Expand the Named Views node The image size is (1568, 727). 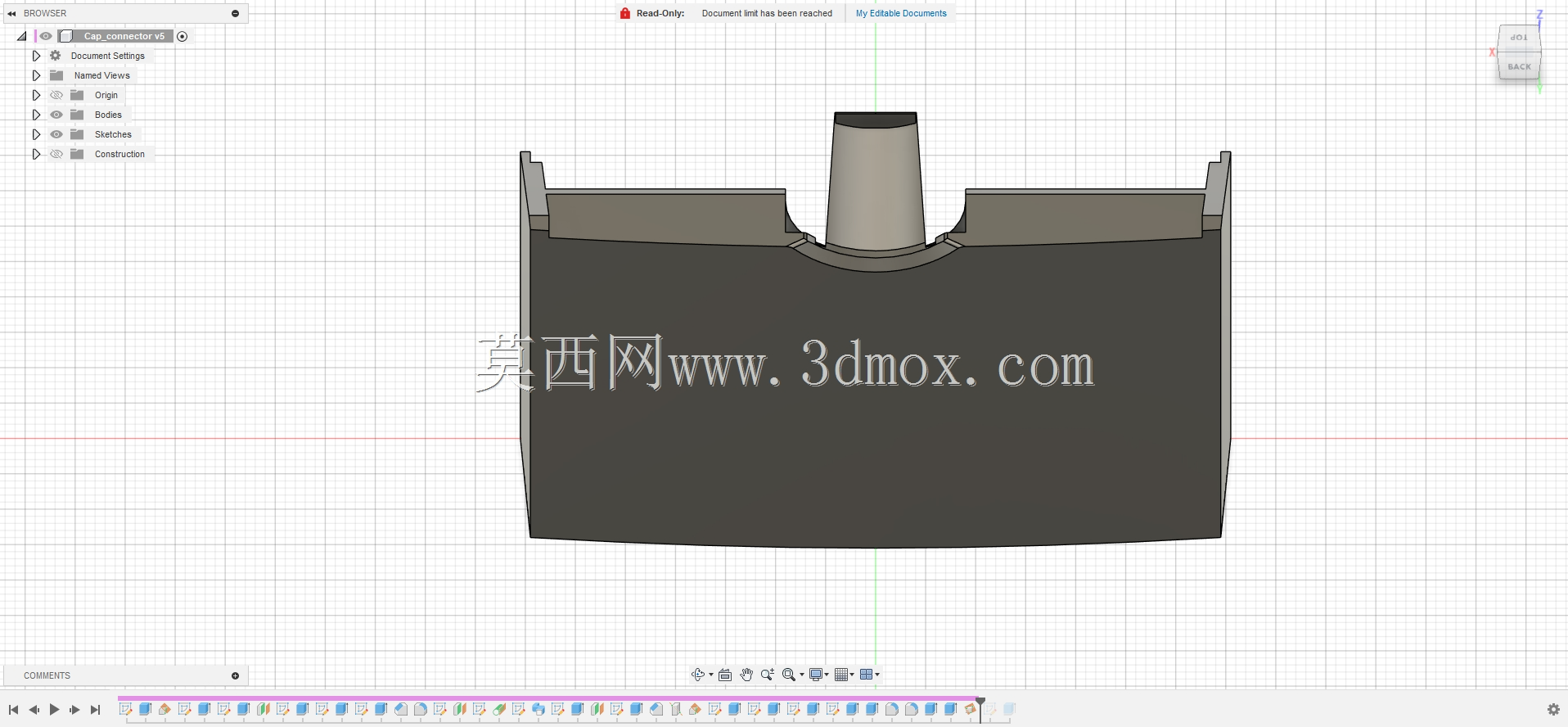tap(36, 75)
